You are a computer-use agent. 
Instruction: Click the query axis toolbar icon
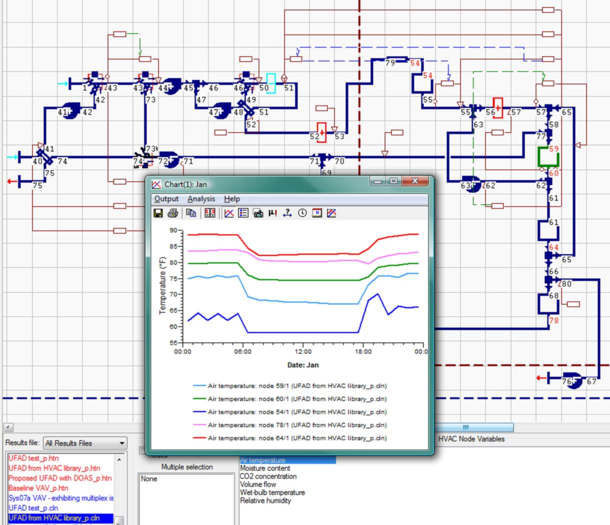[287, 213]
